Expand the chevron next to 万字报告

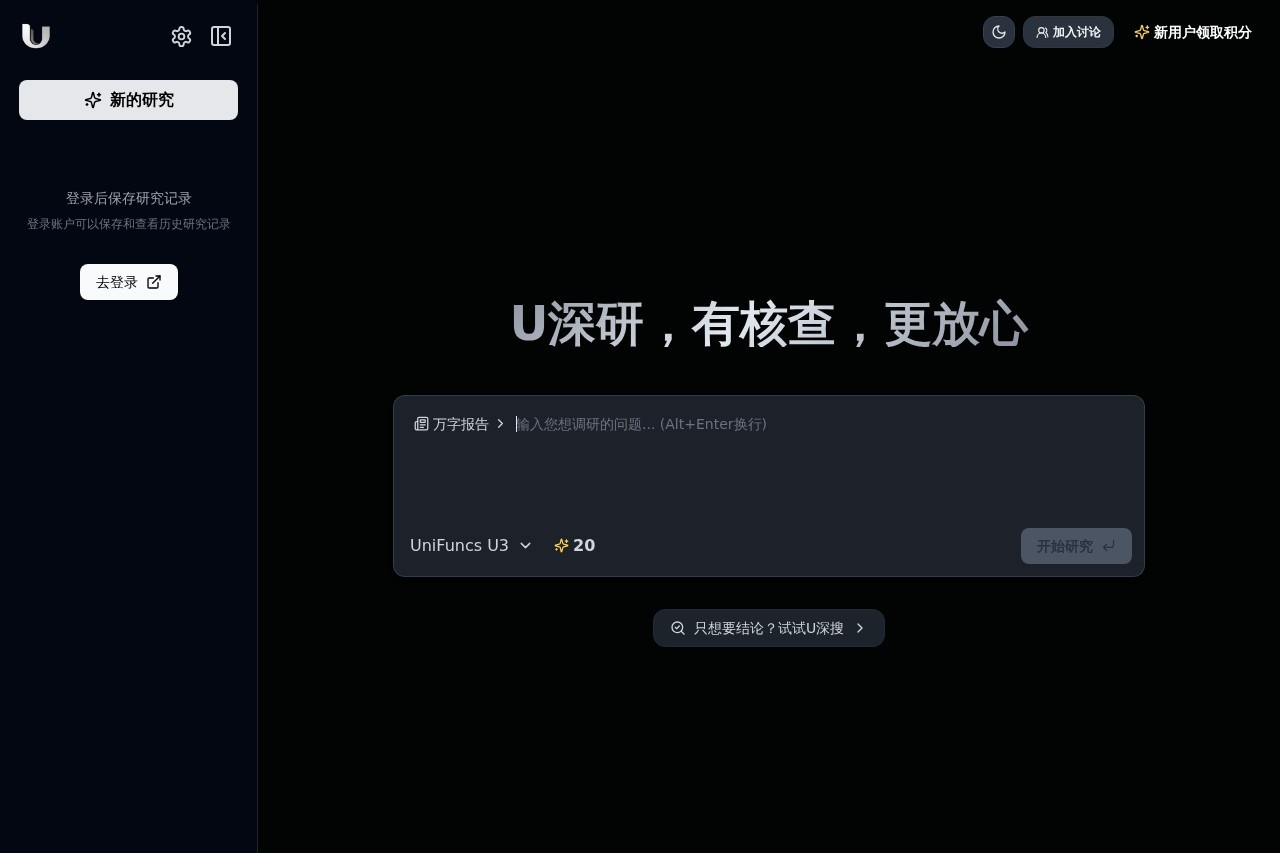(501, 424)
